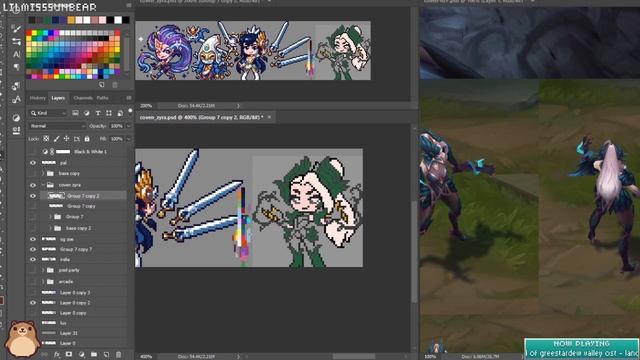Viewport: 640px width, 360px height.
Task: Add layer mask icon at panel bottom
Action: point(69,355)
